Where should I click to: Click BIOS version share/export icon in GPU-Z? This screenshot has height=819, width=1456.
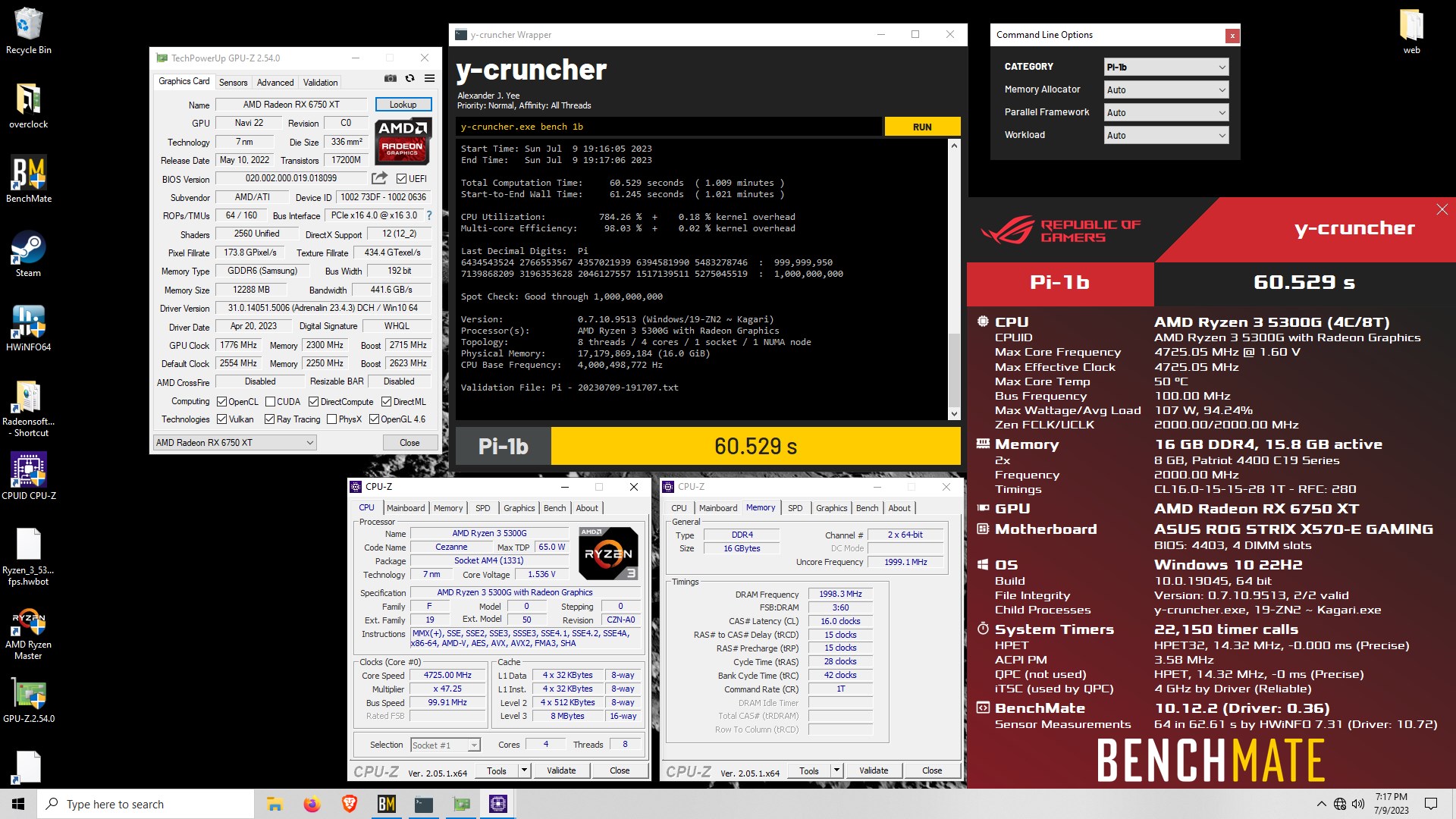point(379,178)
